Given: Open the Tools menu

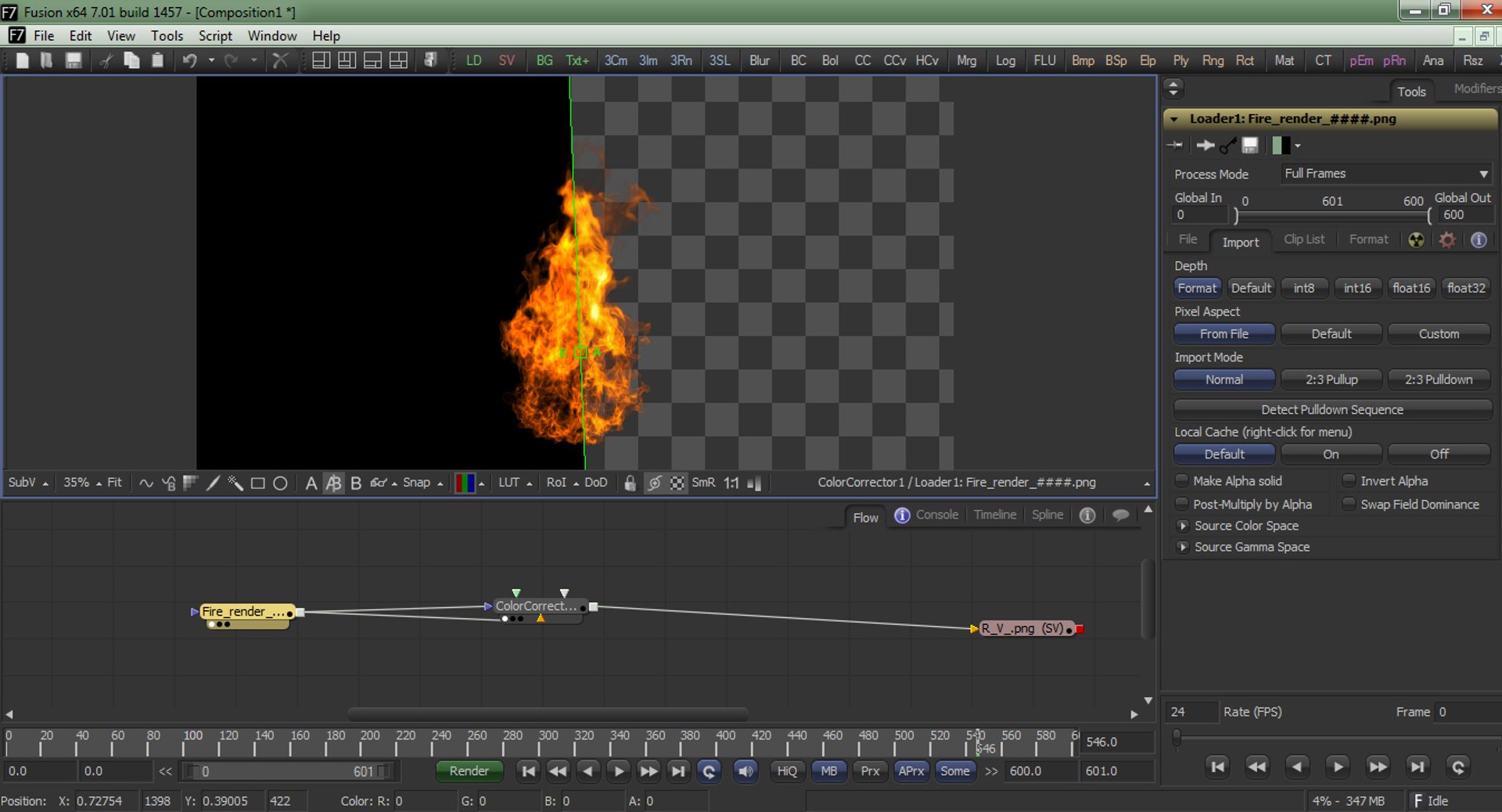Looking at the screenshot, I should click(x=167, y=36).
